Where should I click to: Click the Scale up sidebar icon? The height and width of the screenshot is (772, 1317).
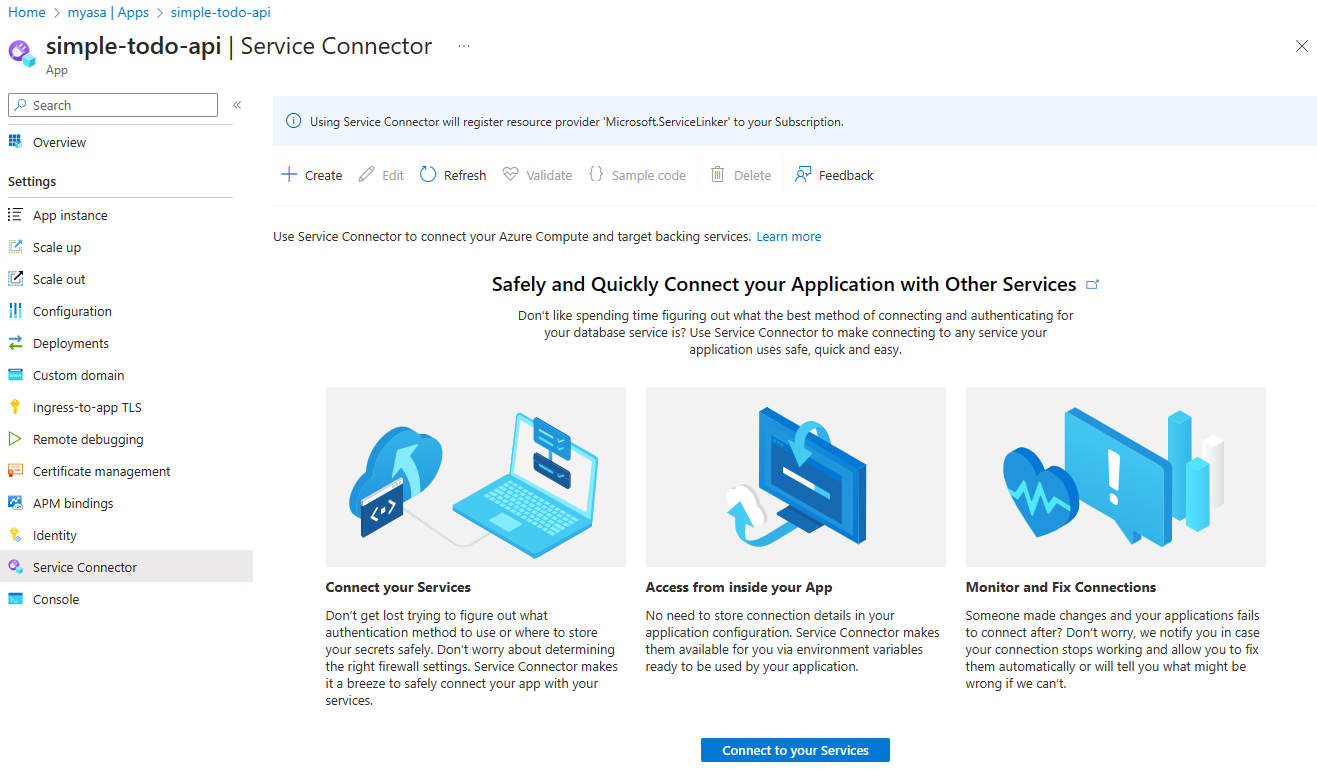(15, 247)
